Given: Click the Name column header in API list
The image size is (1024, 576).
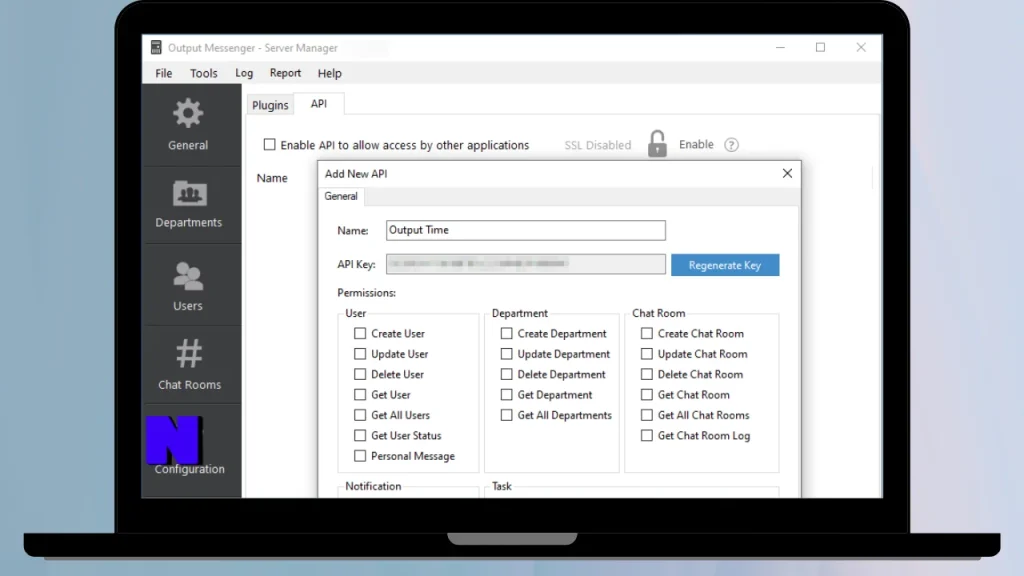Looking at the screenshot, I should click(x=272, y=178).
